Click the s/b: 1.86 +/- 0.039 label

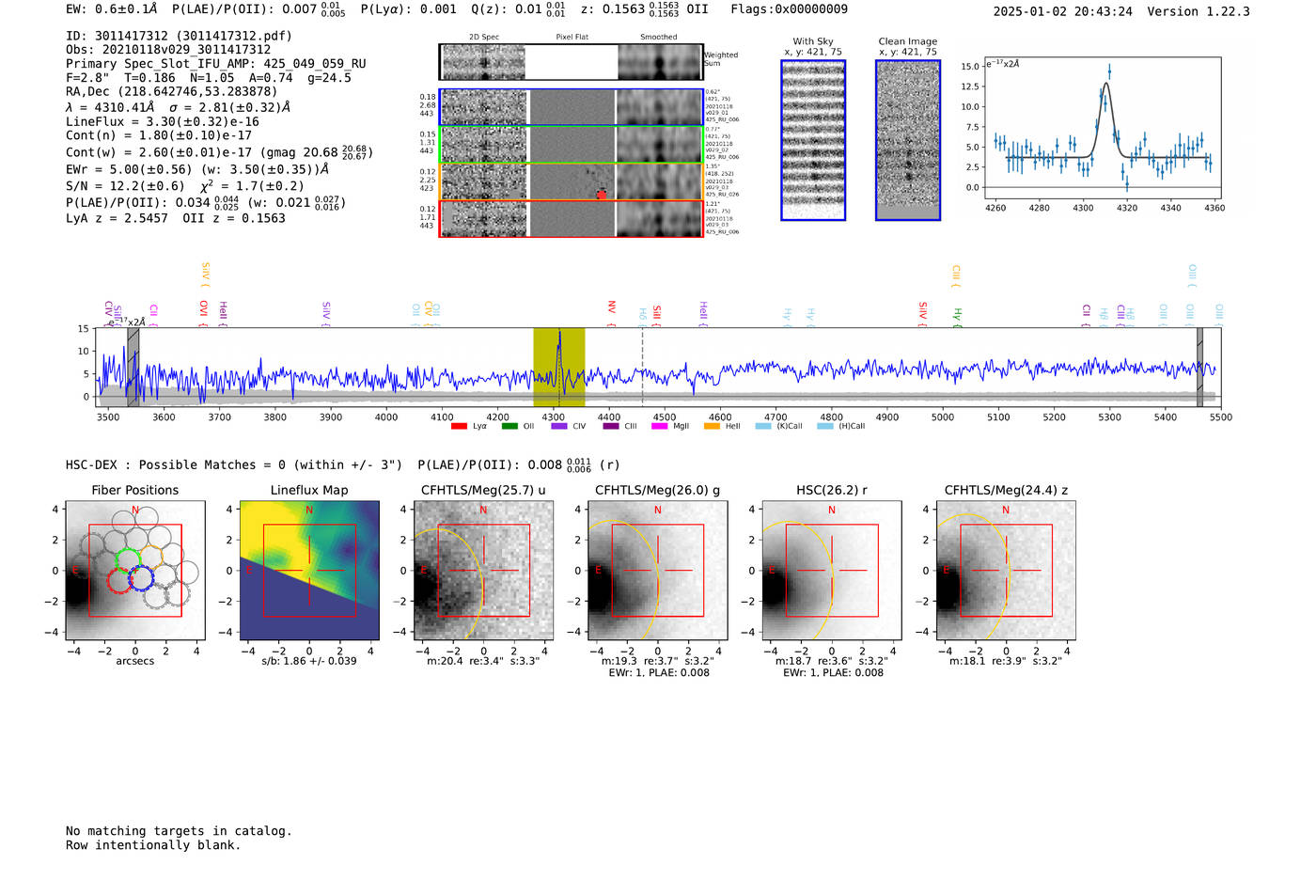click(309, 661)
